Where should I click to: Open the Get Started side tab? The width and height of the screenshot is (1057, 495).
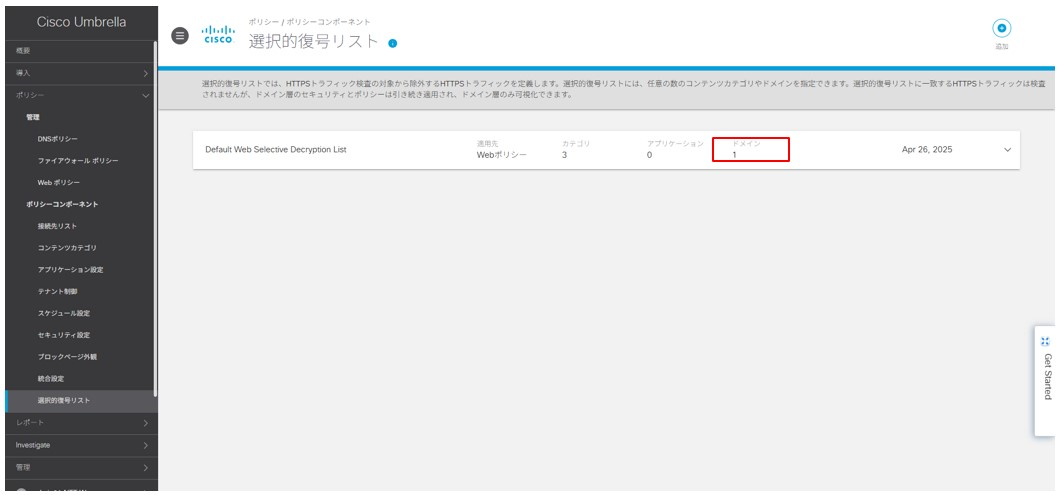tap(1046, 380)
